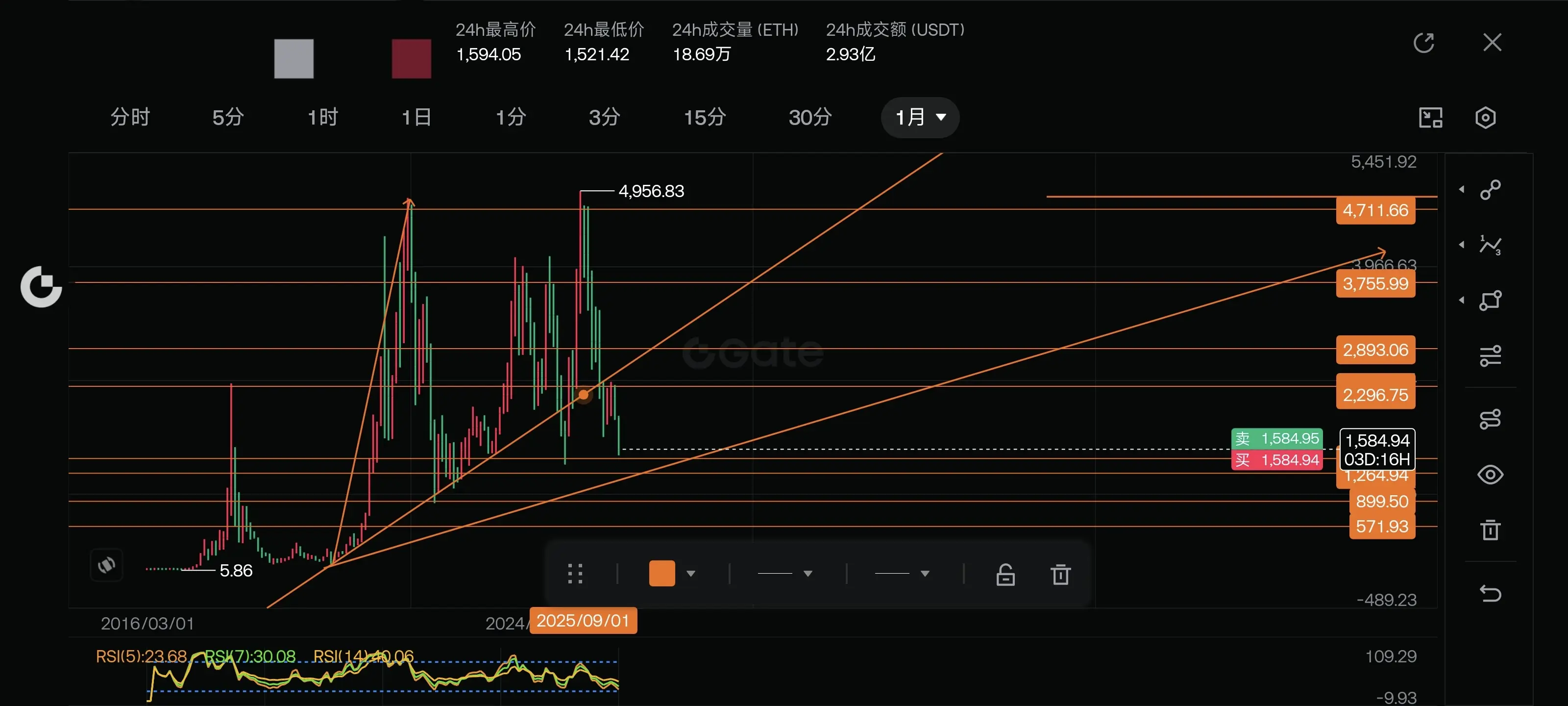This screenshot has width=1568, height=706.
Task: Switch to the 15分 timeframe
Action: [x=705, y=117]
